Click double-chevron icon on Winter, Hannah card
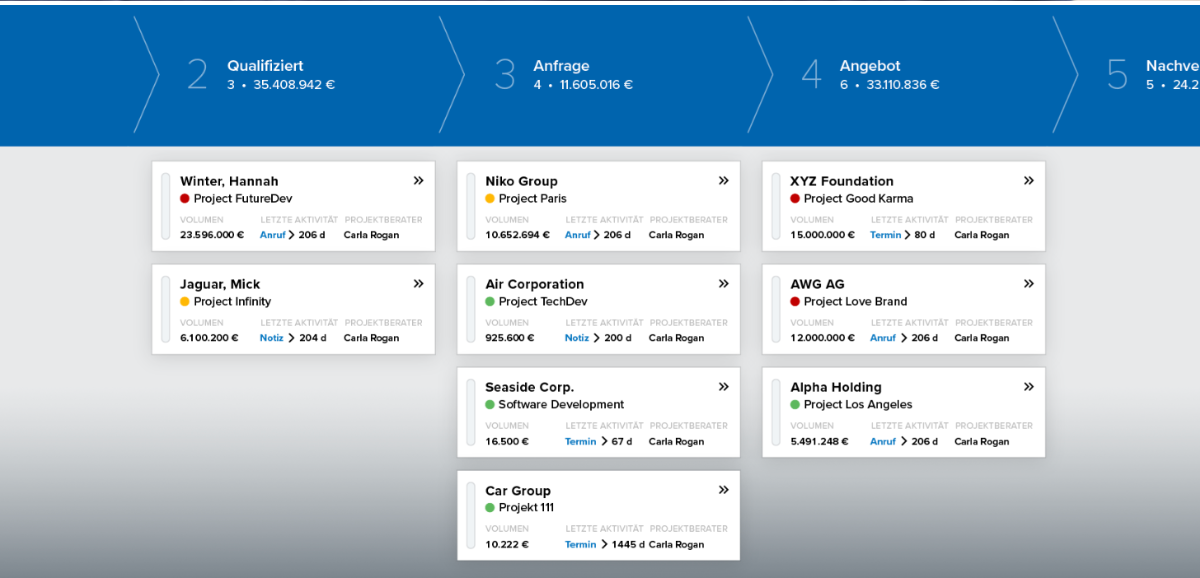 click(x=418, y=181)
